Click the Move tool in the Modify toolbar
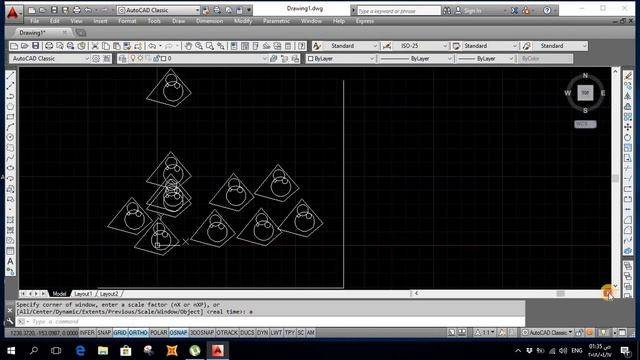This screenshot has width=640, height=360. (x=628, y=127)
